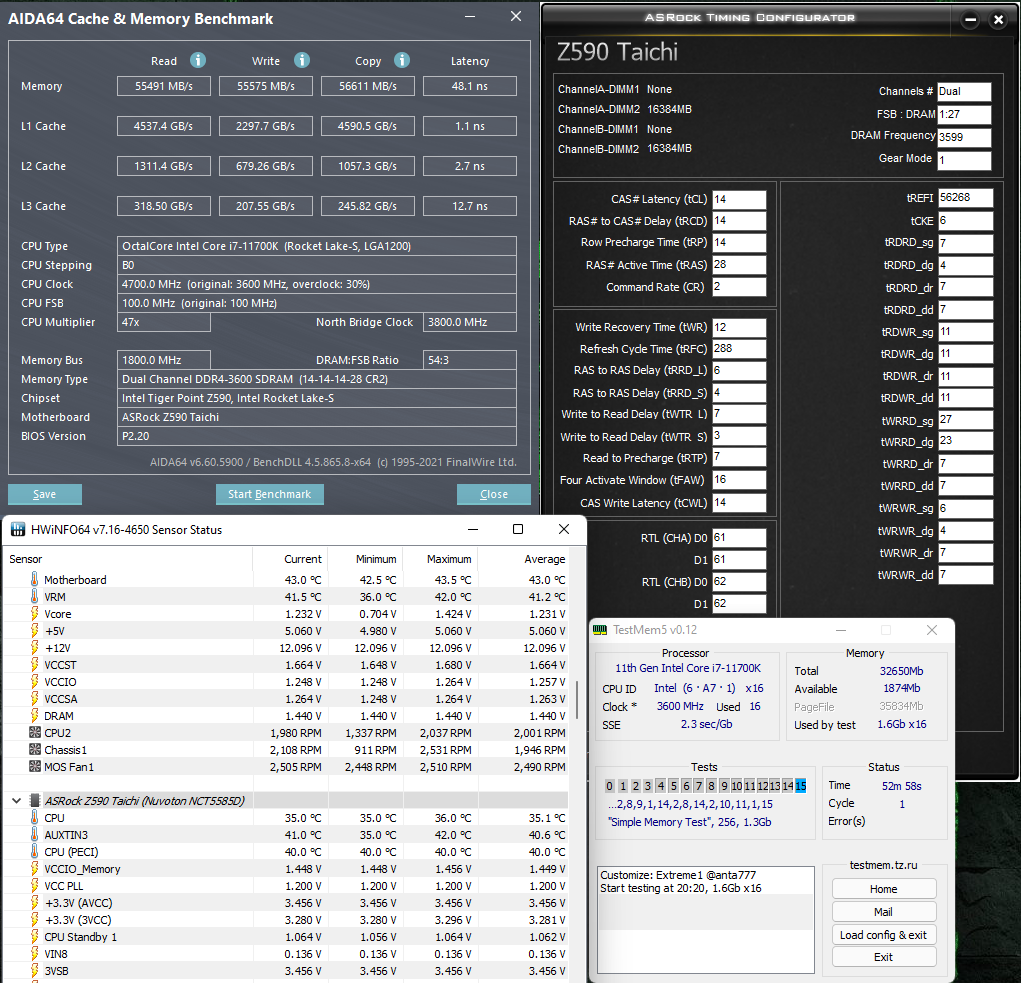Click the Chassis1 fan icon
Screen dimensions: 1021x983
[35, 749]
